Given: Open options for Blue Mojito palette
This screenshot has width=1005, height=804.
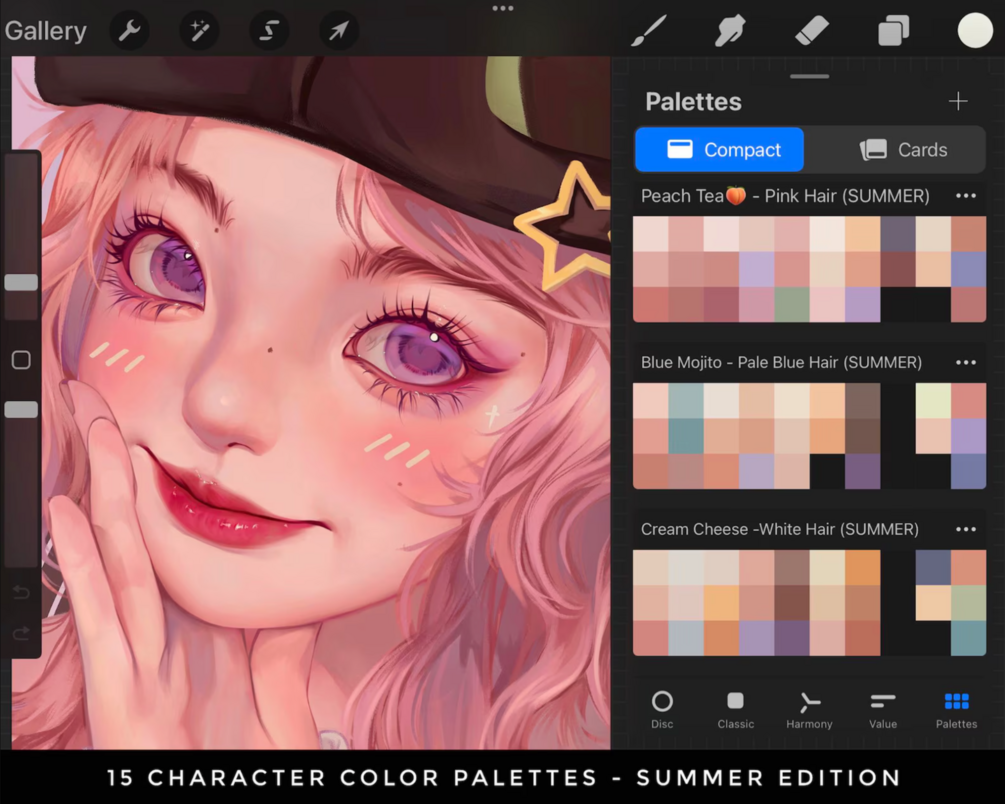Looking at the screenshot, I should (x=966, y=362).
